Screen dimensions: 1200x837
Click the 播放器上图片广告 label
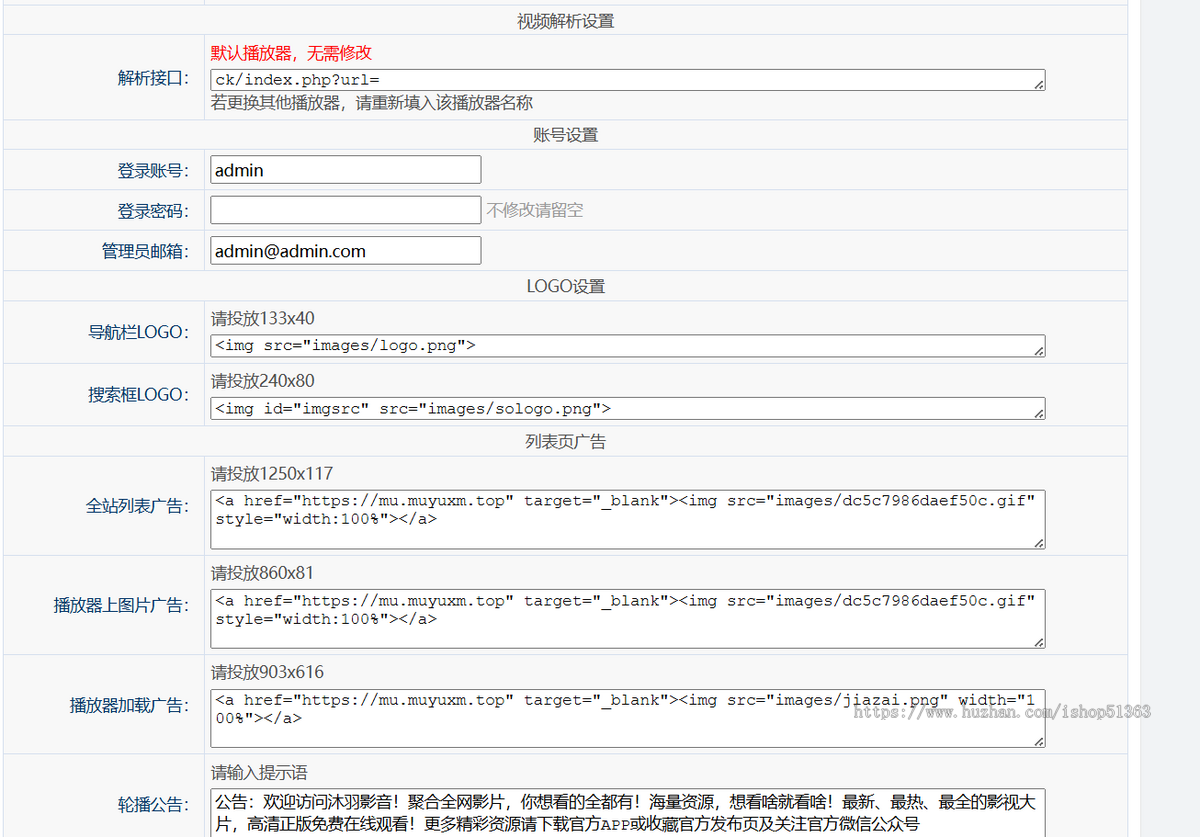click(121, 606)
